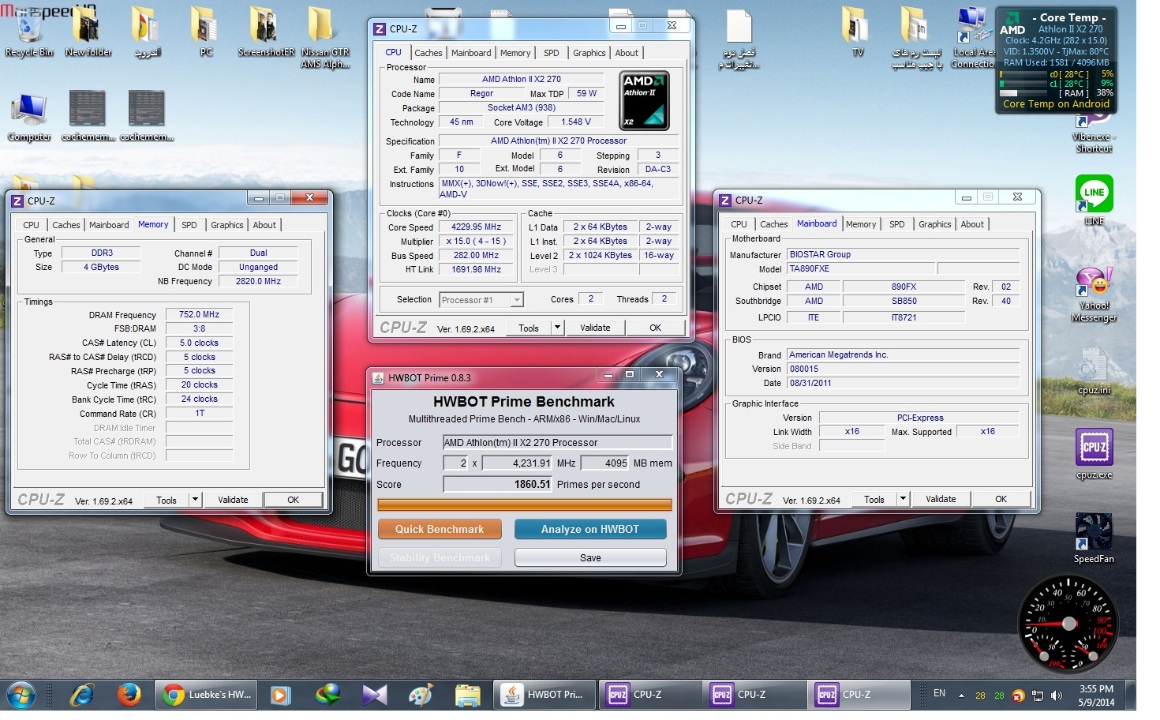Image resolution: width=1160 pixels, height=720 pixels.
Task: Open the ScreenshotER folder icon
Action: 266,32
